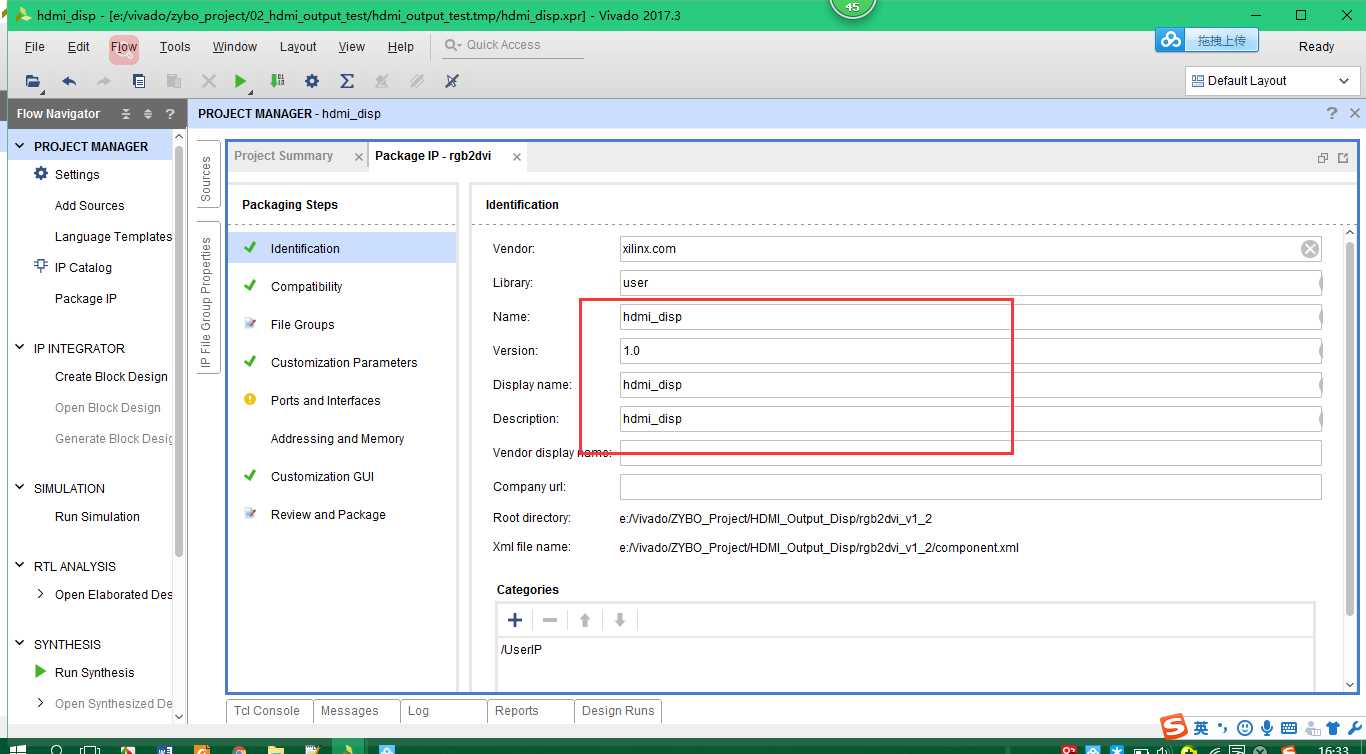Click the green Run toolbar icon

click(x=240, y=81)
